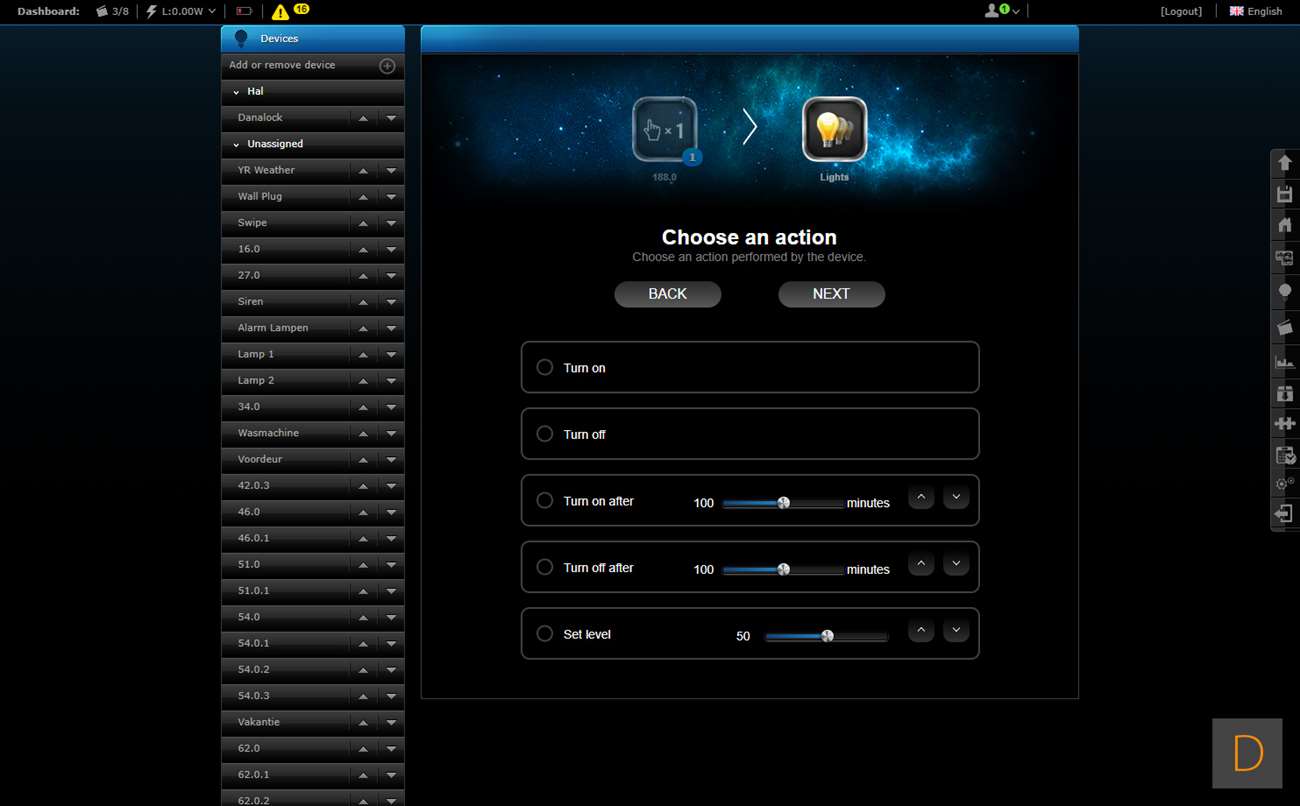1300x806 pixels.
Task: Click the Set level slider handle
Action: [827, 636]
